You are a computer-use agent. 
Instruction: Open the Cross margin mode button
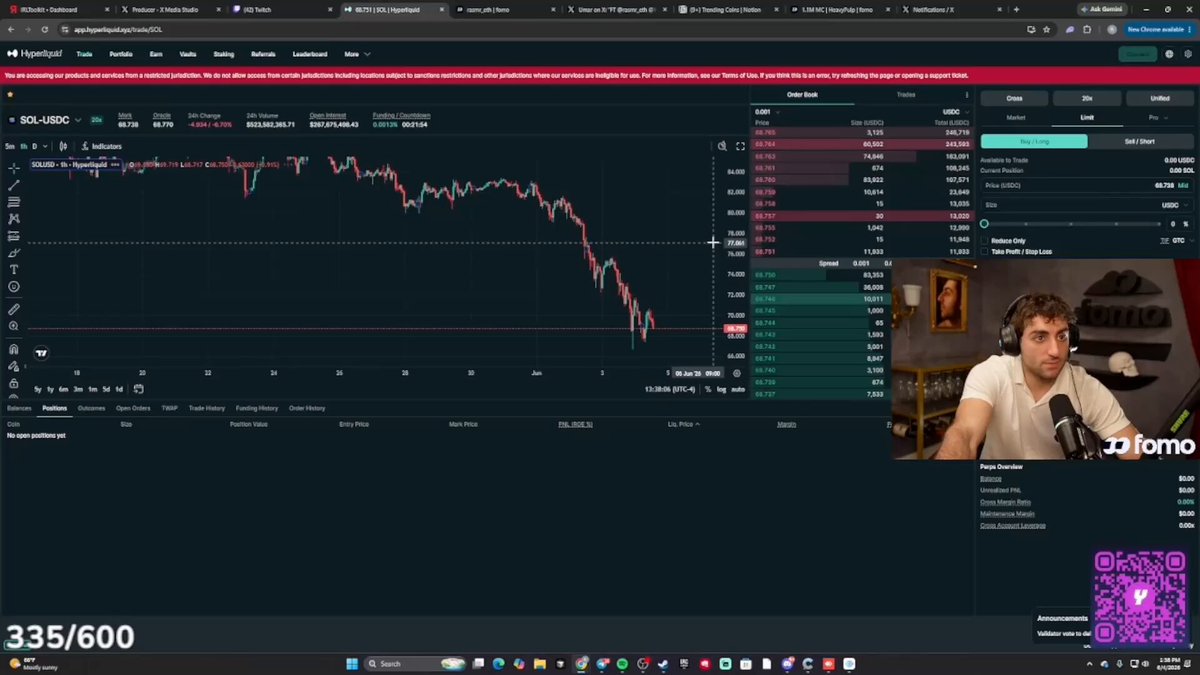(1014, 98)
